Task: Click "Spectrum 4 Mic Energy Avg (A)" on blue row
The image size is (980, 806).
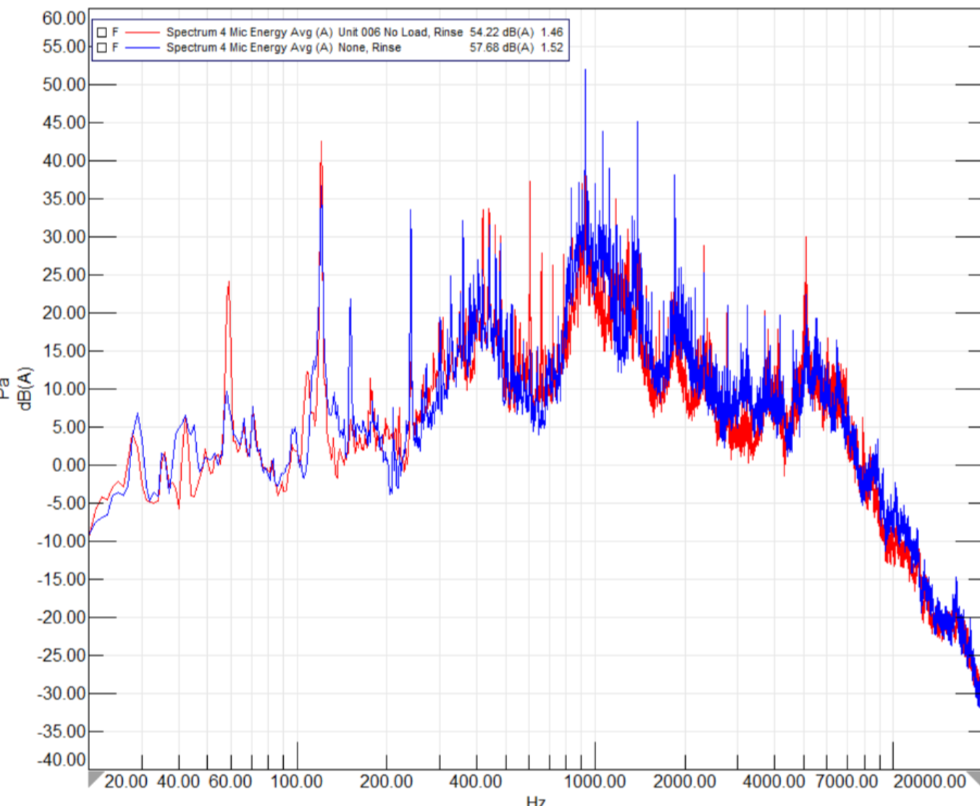Action: 249,47
